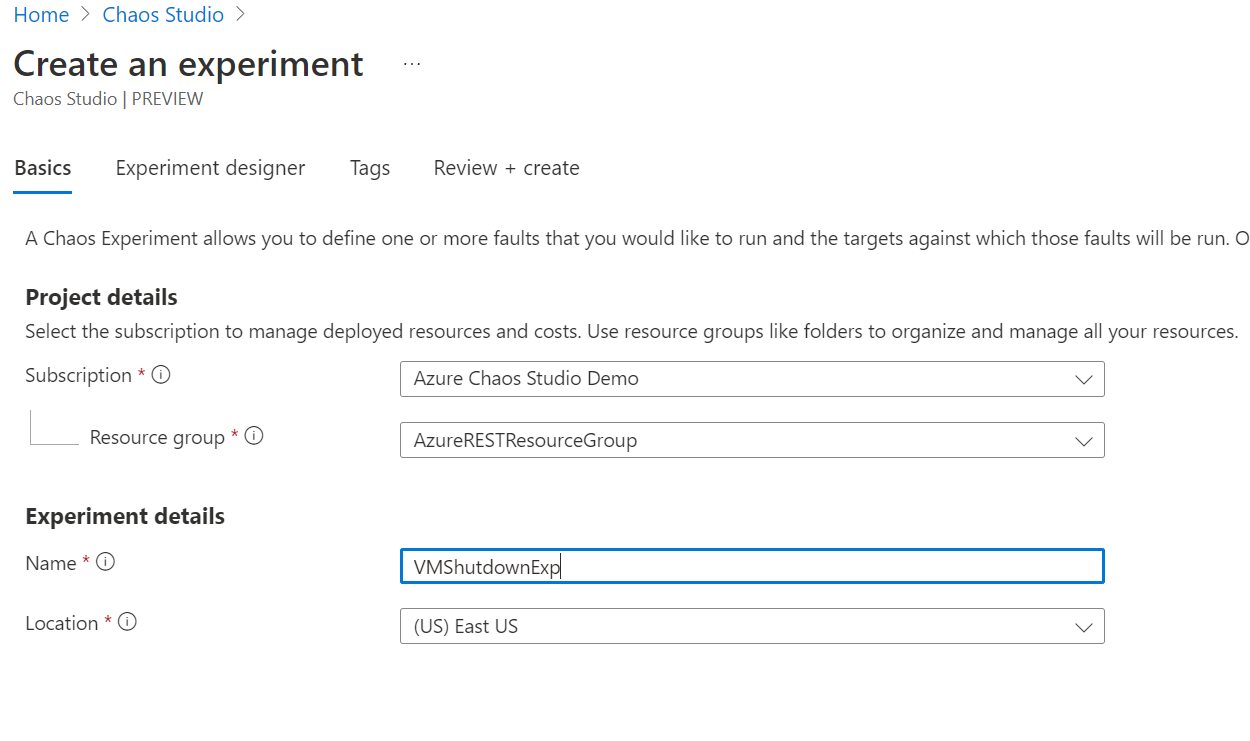Click the info icon beside Name

tap(105, 562)
